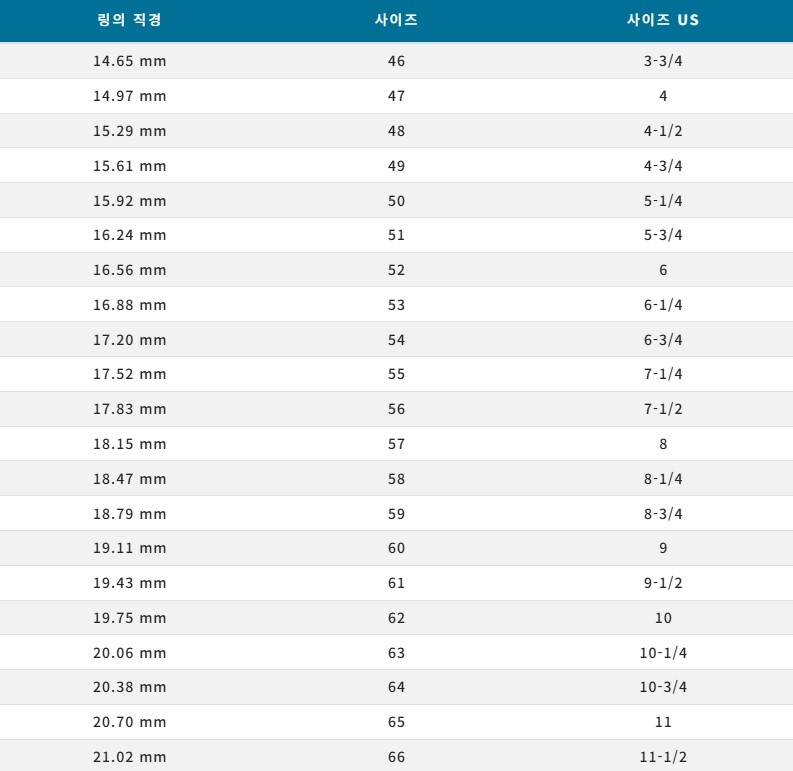Select the 19.75 mm diameter cell
This screenshot has height=771, width=793.
130,618
